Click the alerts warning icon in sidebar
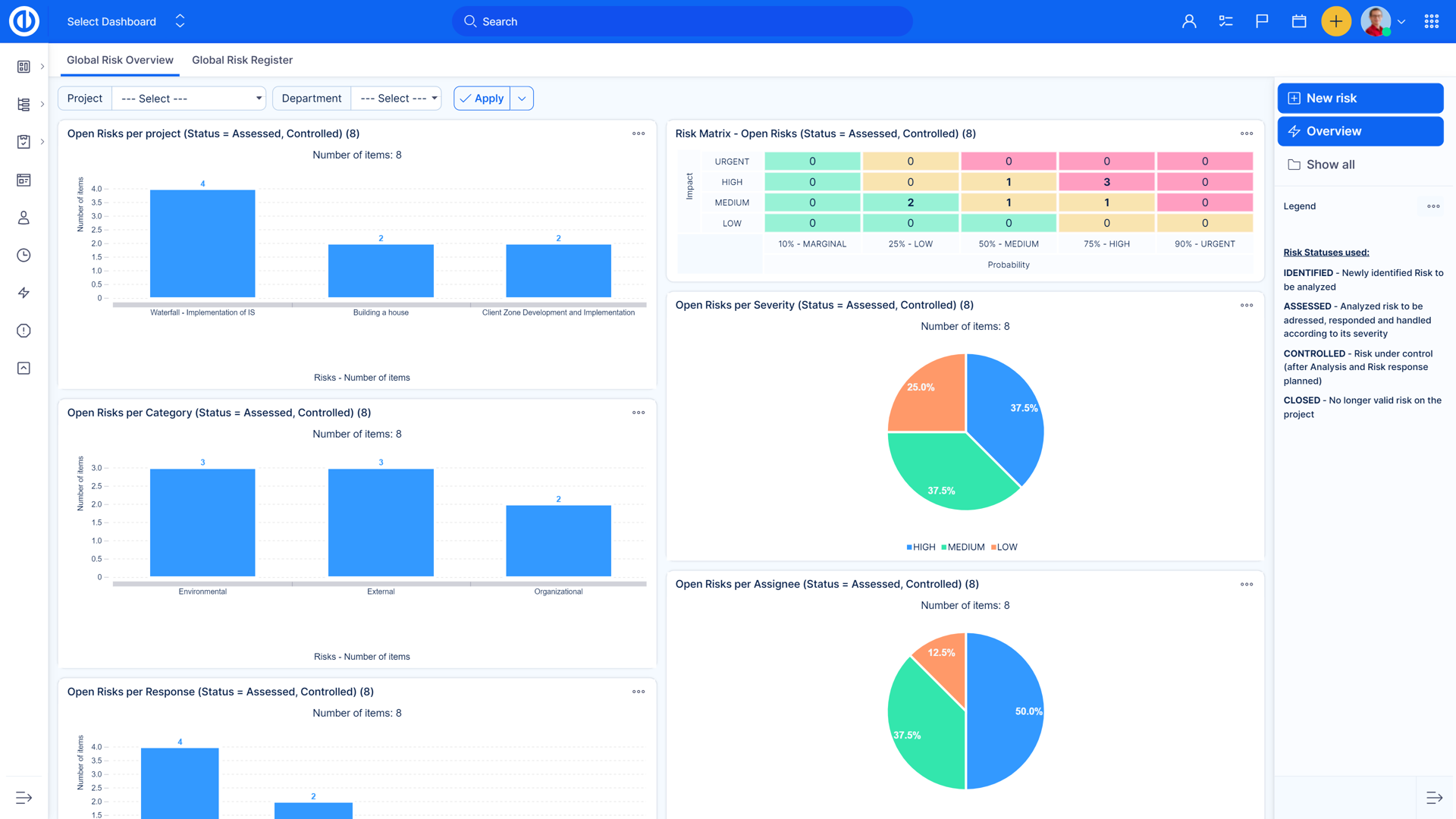 [x=23, y=331]
